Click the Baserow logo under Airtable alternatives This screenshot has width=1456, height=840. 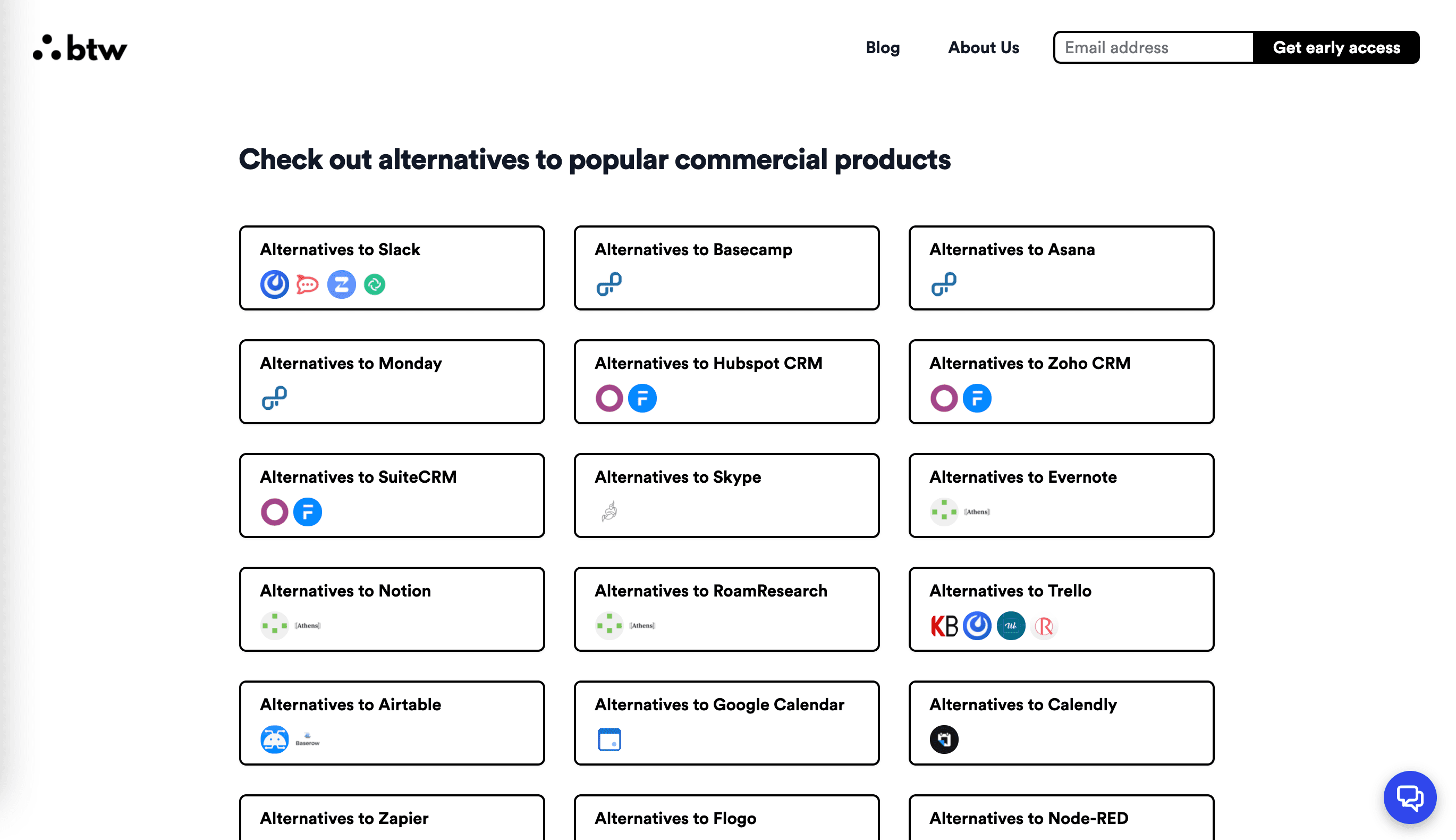(307, 739)
